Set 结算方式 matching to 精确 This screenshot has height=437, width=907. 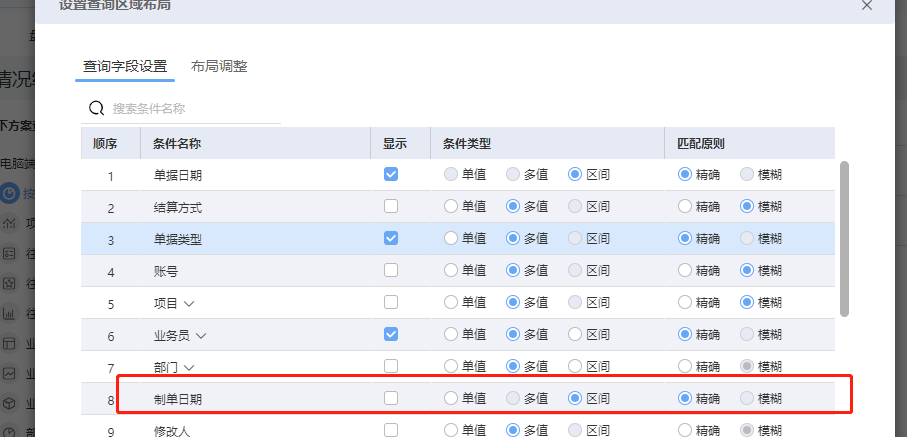tap(685, 206)
